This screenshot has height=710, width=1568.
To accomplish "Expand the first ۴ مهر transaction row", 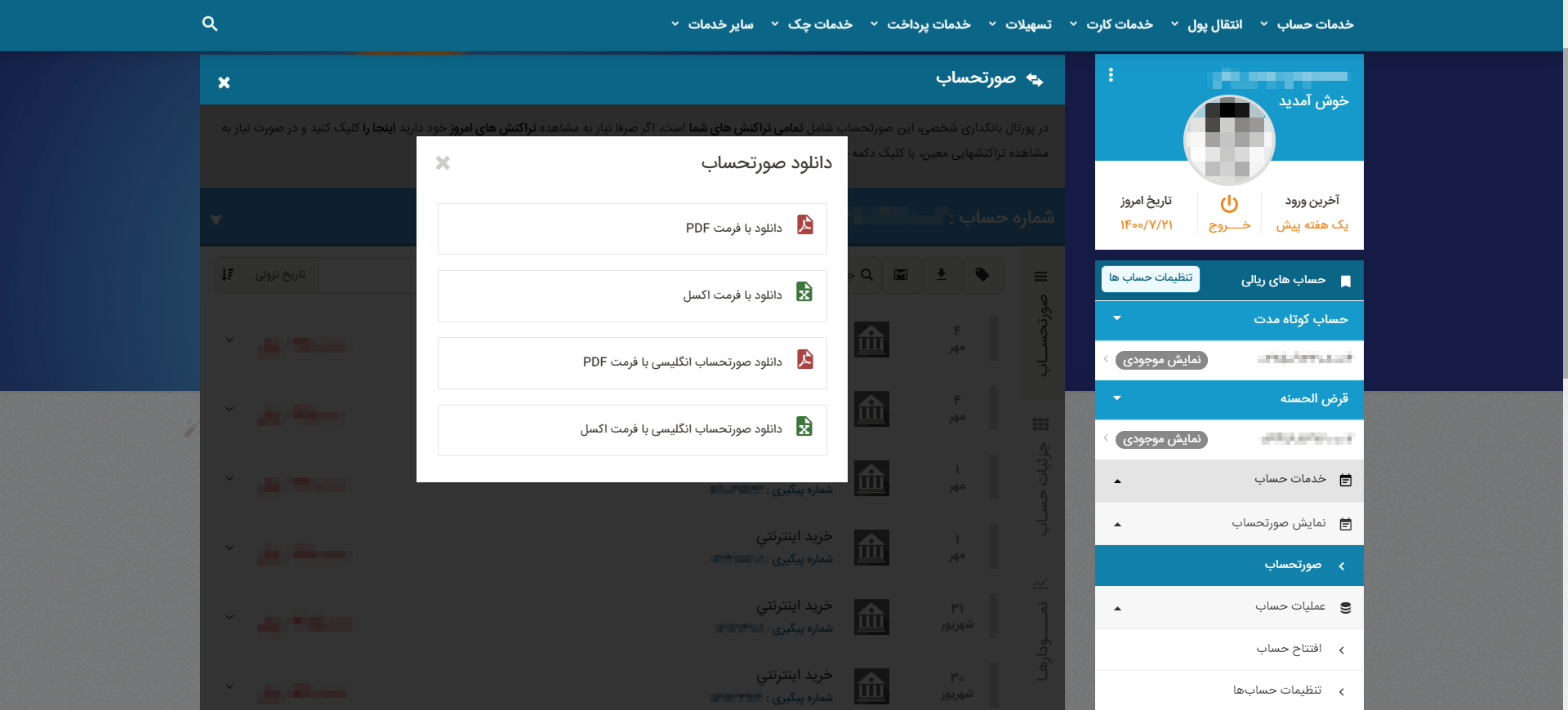I will pos(229,339).
